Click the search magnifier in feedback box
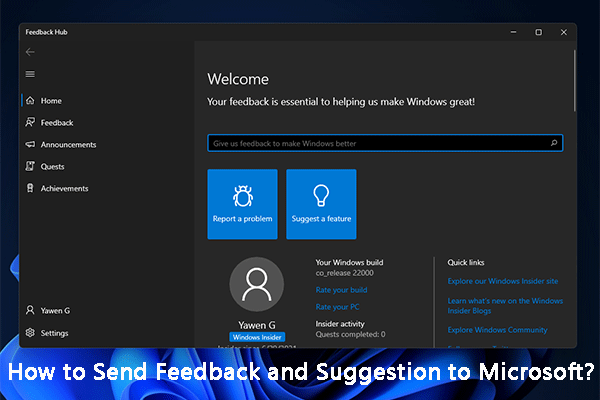600x400 pixels. pyautogui.click(x=554, y=143)
